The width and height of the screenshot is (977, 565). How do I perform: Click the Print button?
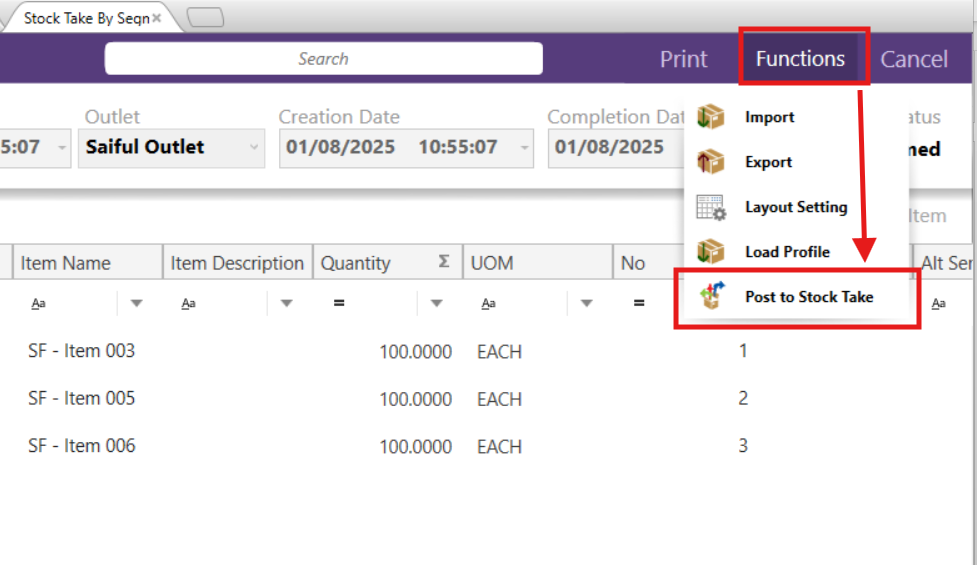(683, 60)
